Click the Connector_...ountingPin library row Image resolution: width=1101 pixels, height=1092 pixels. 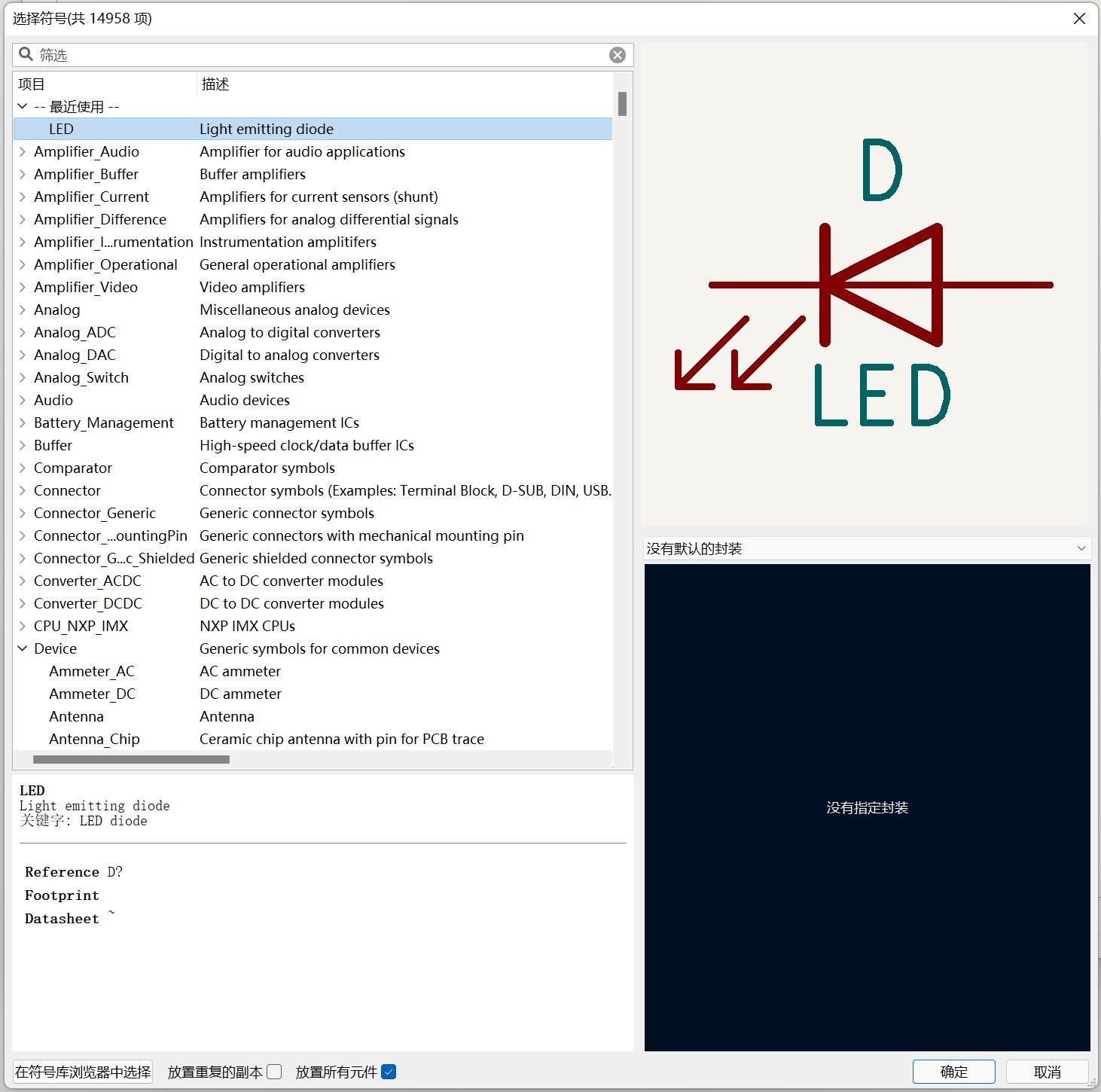(313, 535)
